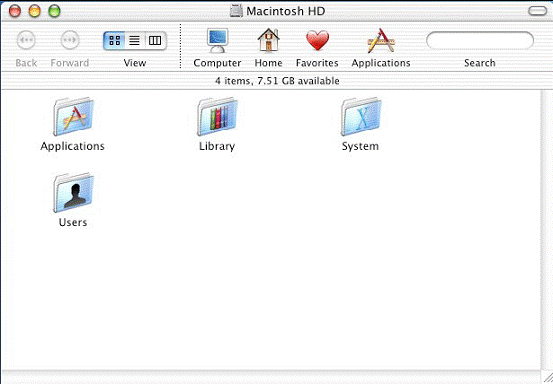Hide toolbar using the oval title-bar button
This screenshot has width=553, height=384.
click(x=537, y=11)
